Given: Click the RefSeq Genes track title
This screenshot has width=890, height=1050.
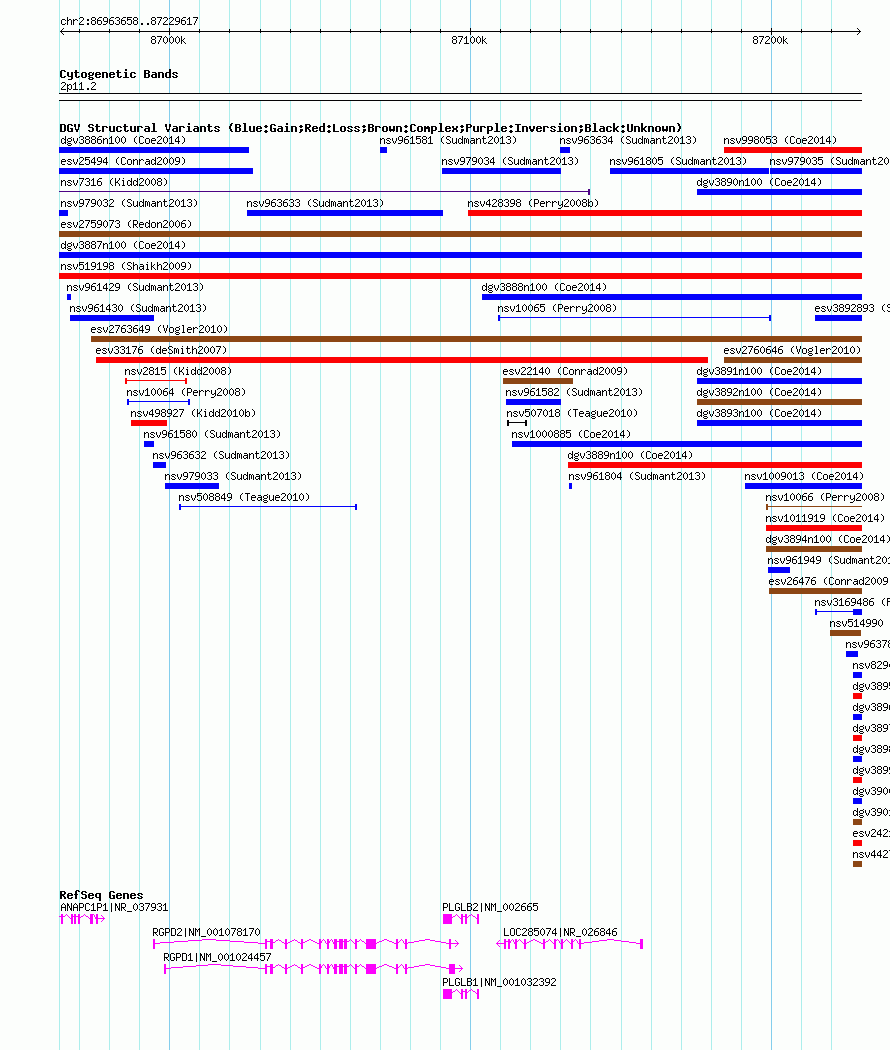Looking at the screenshot, I should [x=101, y=895].
